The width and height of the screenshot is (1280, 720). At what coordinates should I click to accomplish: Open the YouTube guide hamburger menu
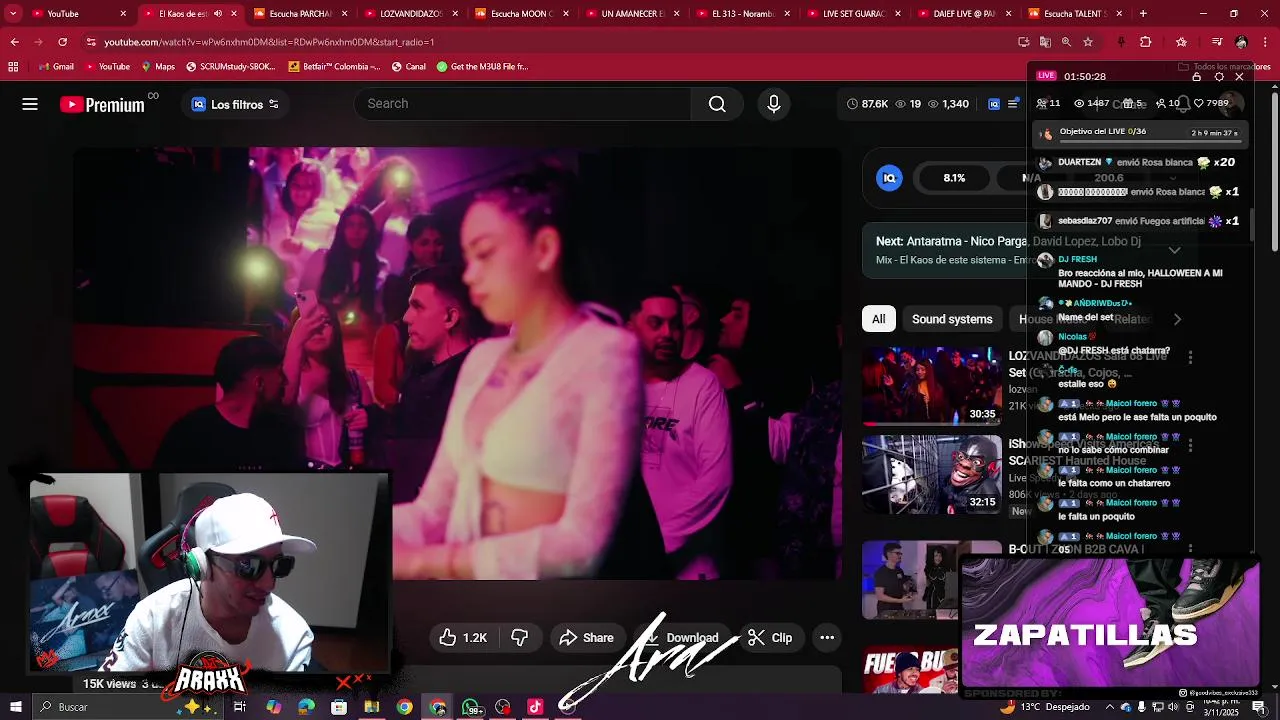pos(30,104)
